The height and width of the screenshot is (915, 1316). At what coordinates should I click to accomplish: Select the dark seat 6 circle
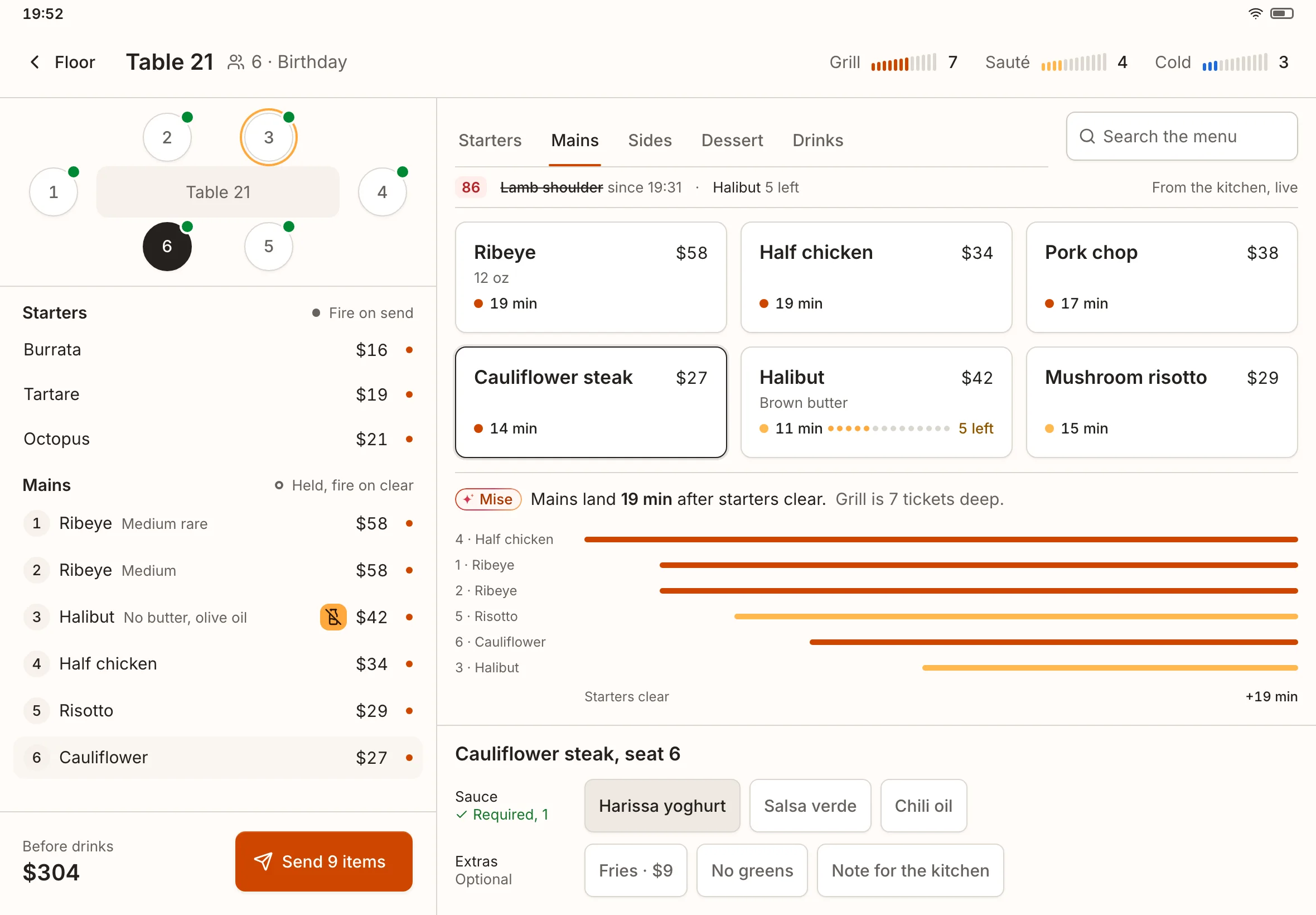tap(167, 247)
